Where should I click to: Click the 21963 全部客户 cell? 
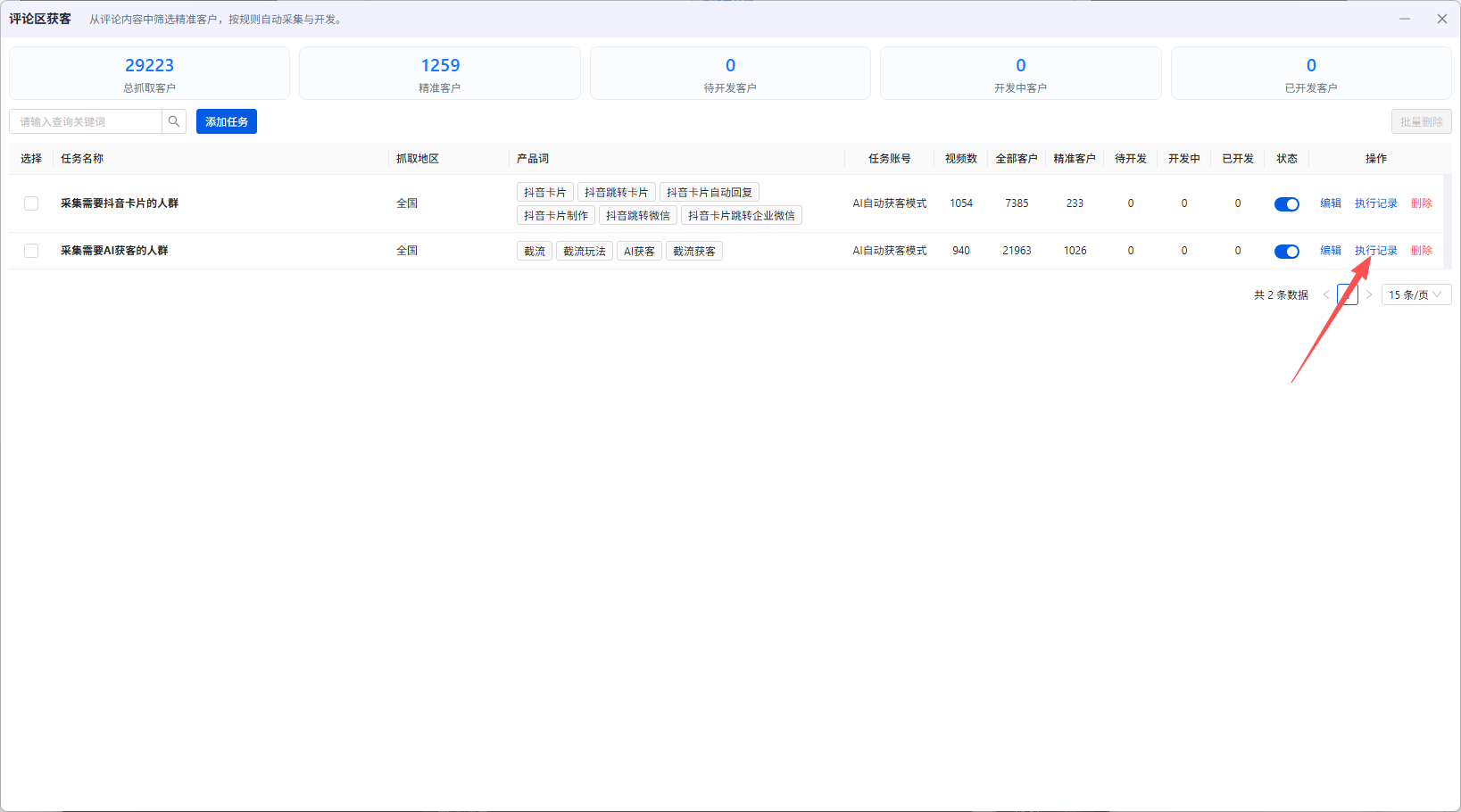[x=1017, y=251]
